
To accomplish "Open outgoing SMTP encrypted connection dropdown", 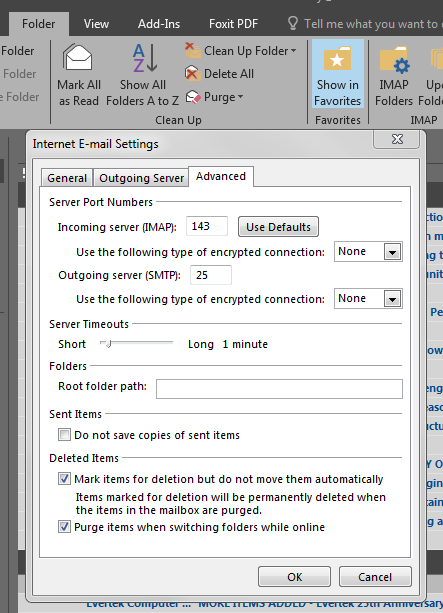I will pyautogui.click(x=392, y=299).
